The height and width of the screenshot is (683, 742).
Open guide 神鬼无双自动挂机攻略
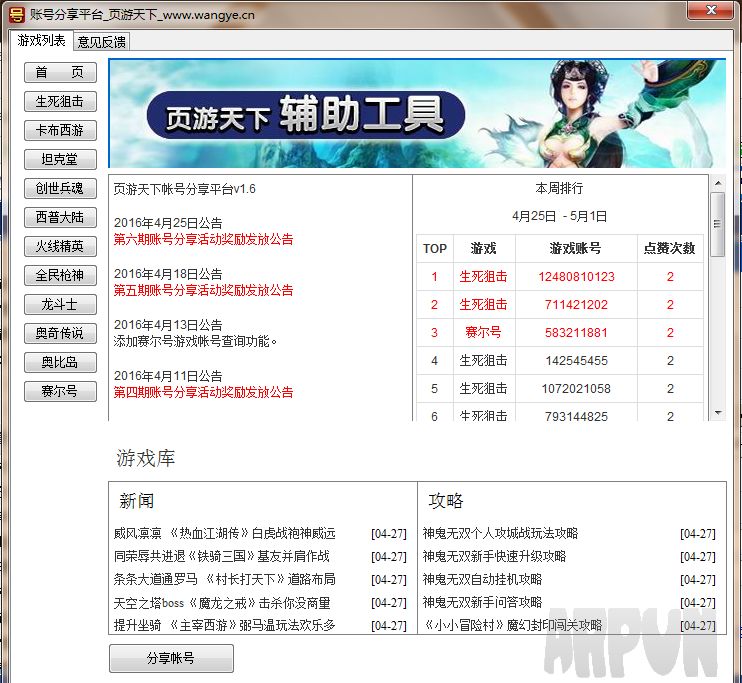[x=482, y=579]
